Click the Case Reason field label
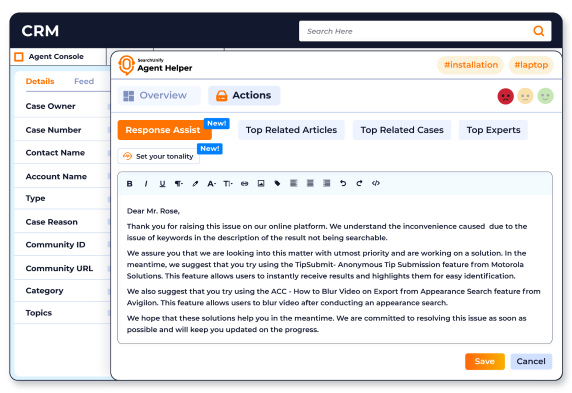Screen dimensions: 572x393 51,222
